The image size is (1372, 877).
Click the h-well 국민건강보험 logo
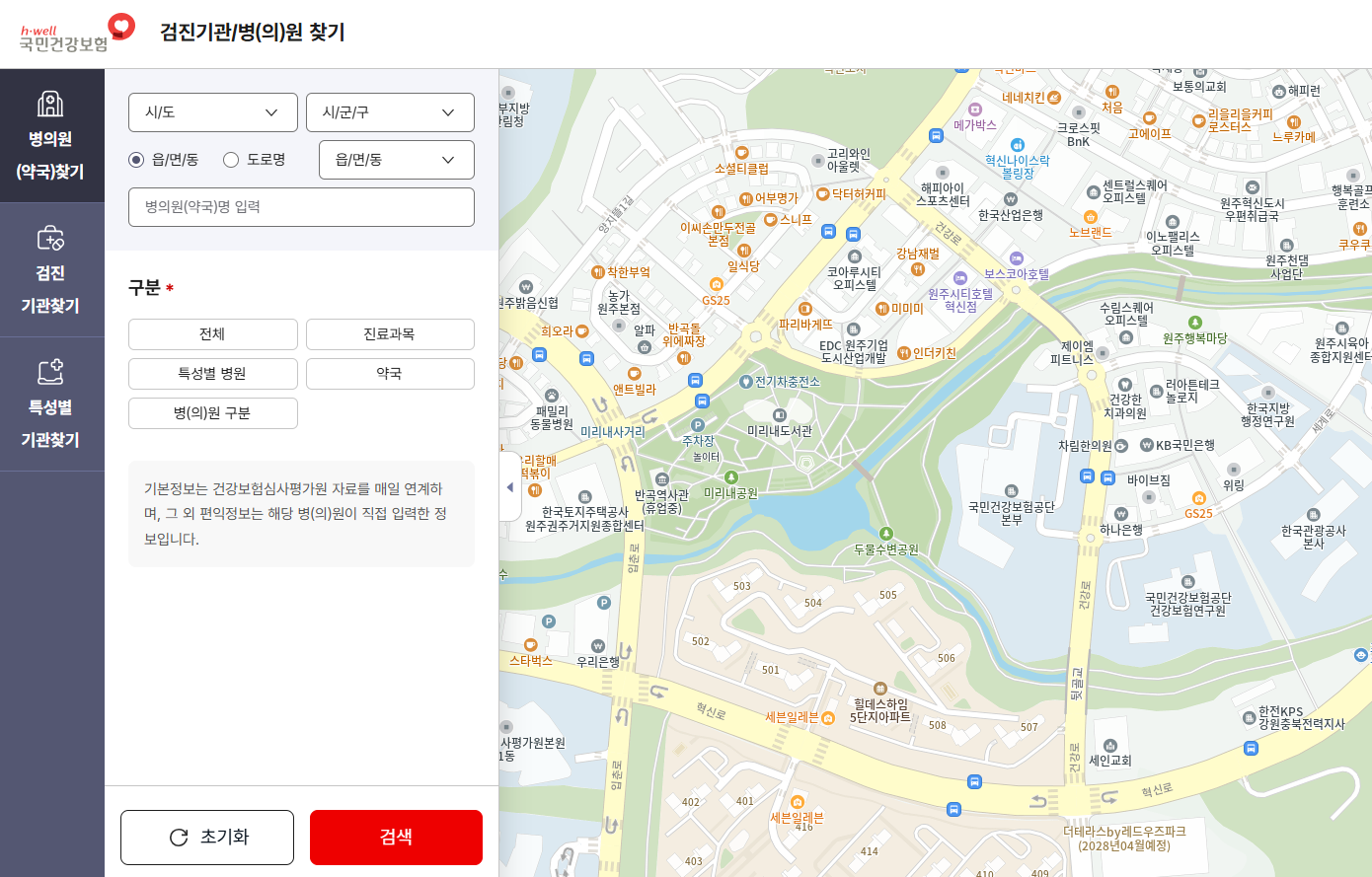(77, 34)
